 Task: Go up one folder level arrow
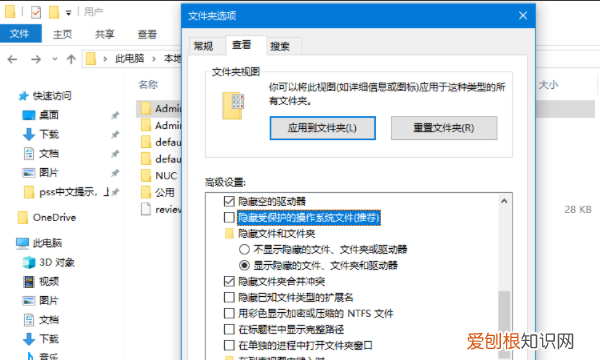coord(71,59)
